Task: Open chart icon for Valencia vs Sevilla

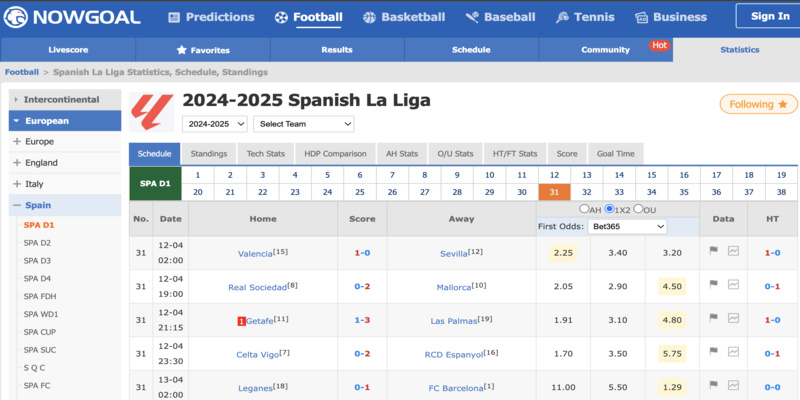Action: coord(733,251)
